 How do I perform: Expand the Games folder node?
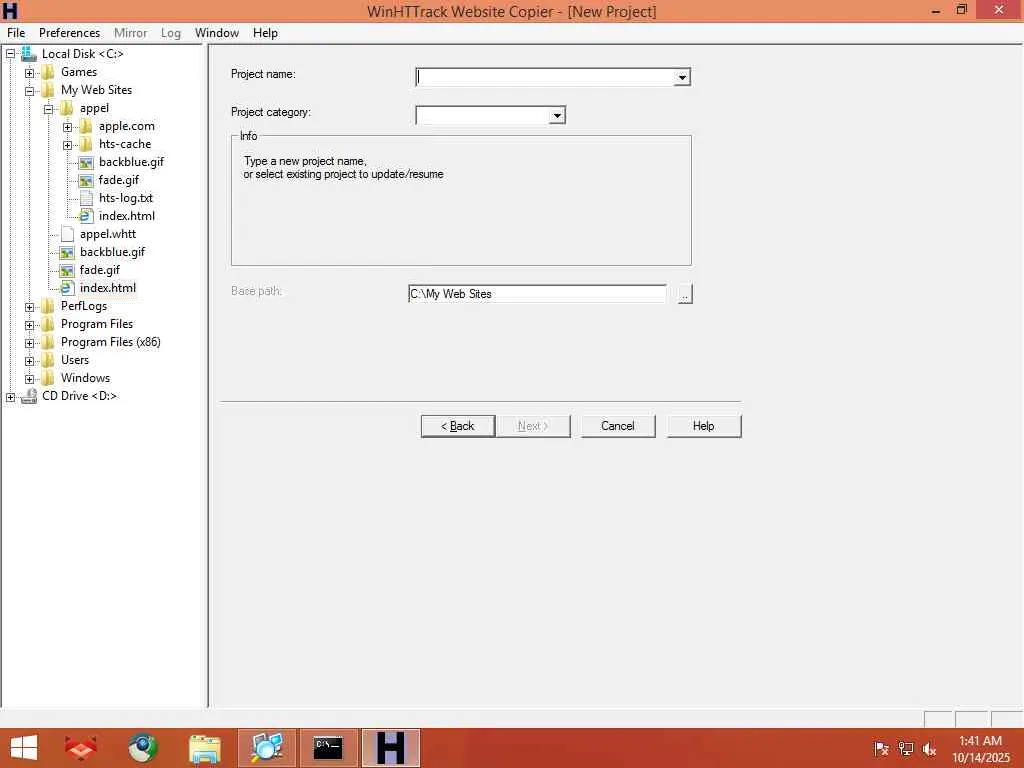[x=29, y=72]
